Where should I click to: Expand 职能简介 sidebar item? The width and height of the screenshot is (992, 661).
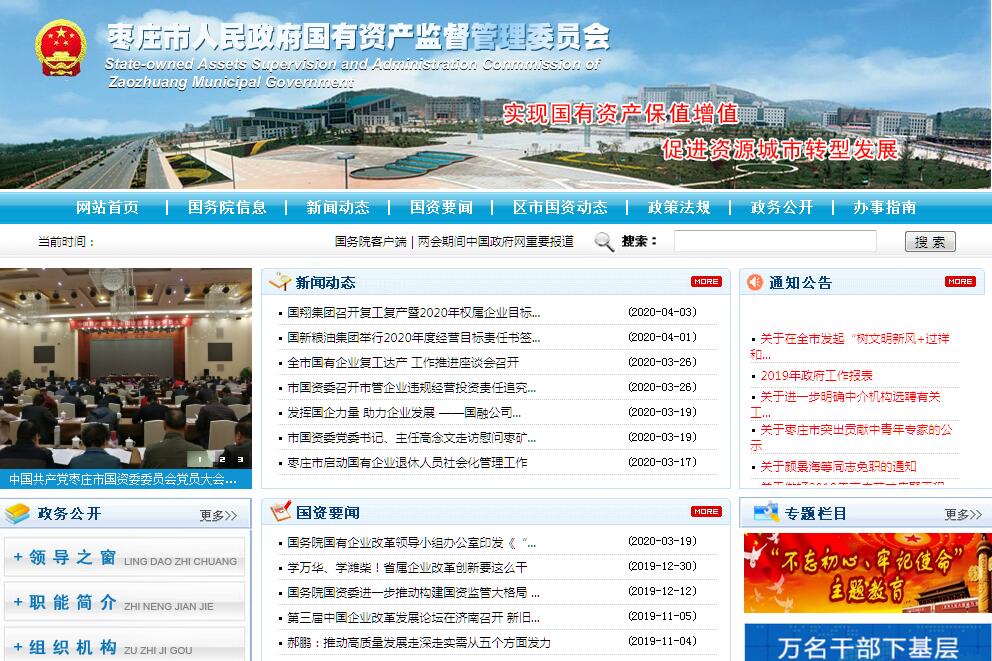tap(124, 603)
